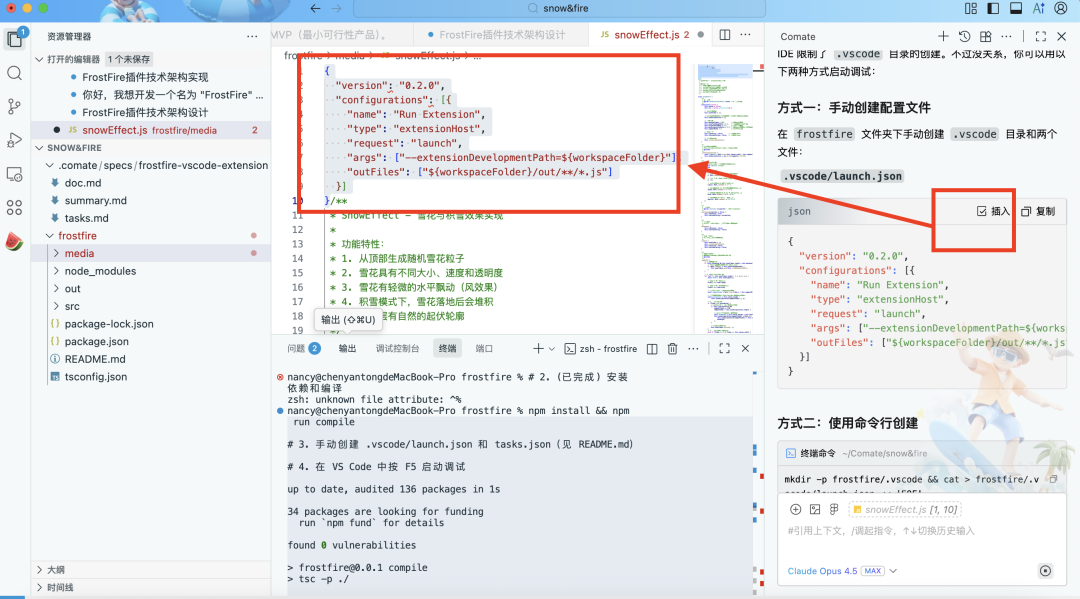The height and width of the screenshot is (599, 1080).
Task: Open the Search view in activity bar
Action: [14, 73]
